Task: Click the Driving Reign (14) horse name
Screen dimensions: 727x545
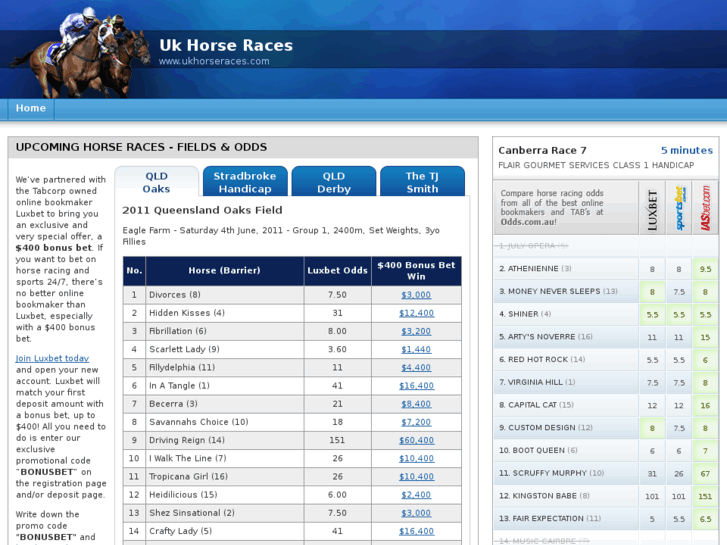Action: pyautogui.click(x=187, y=440)
